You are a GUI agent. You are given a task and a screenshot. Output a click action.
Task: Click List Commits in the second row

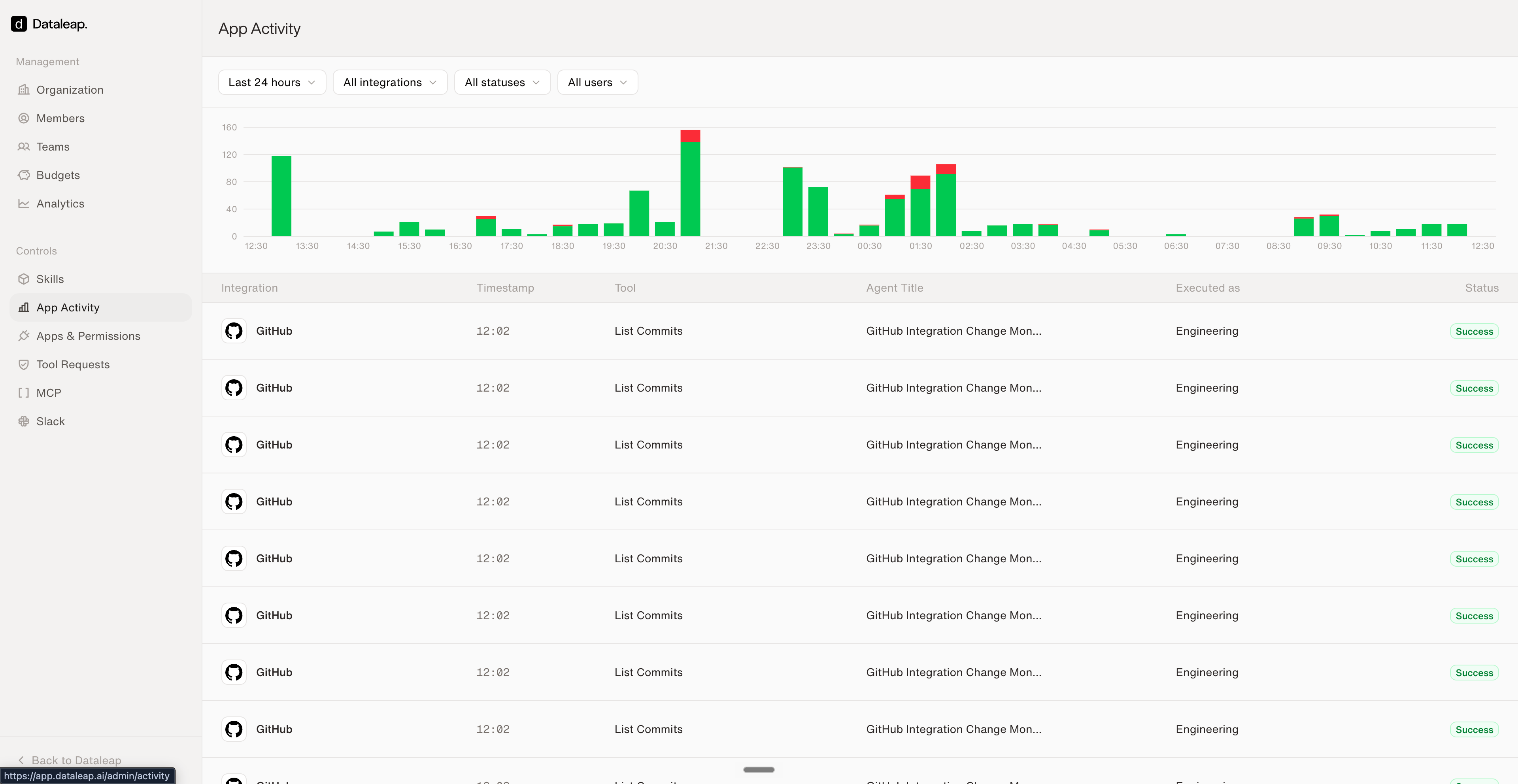648,388
